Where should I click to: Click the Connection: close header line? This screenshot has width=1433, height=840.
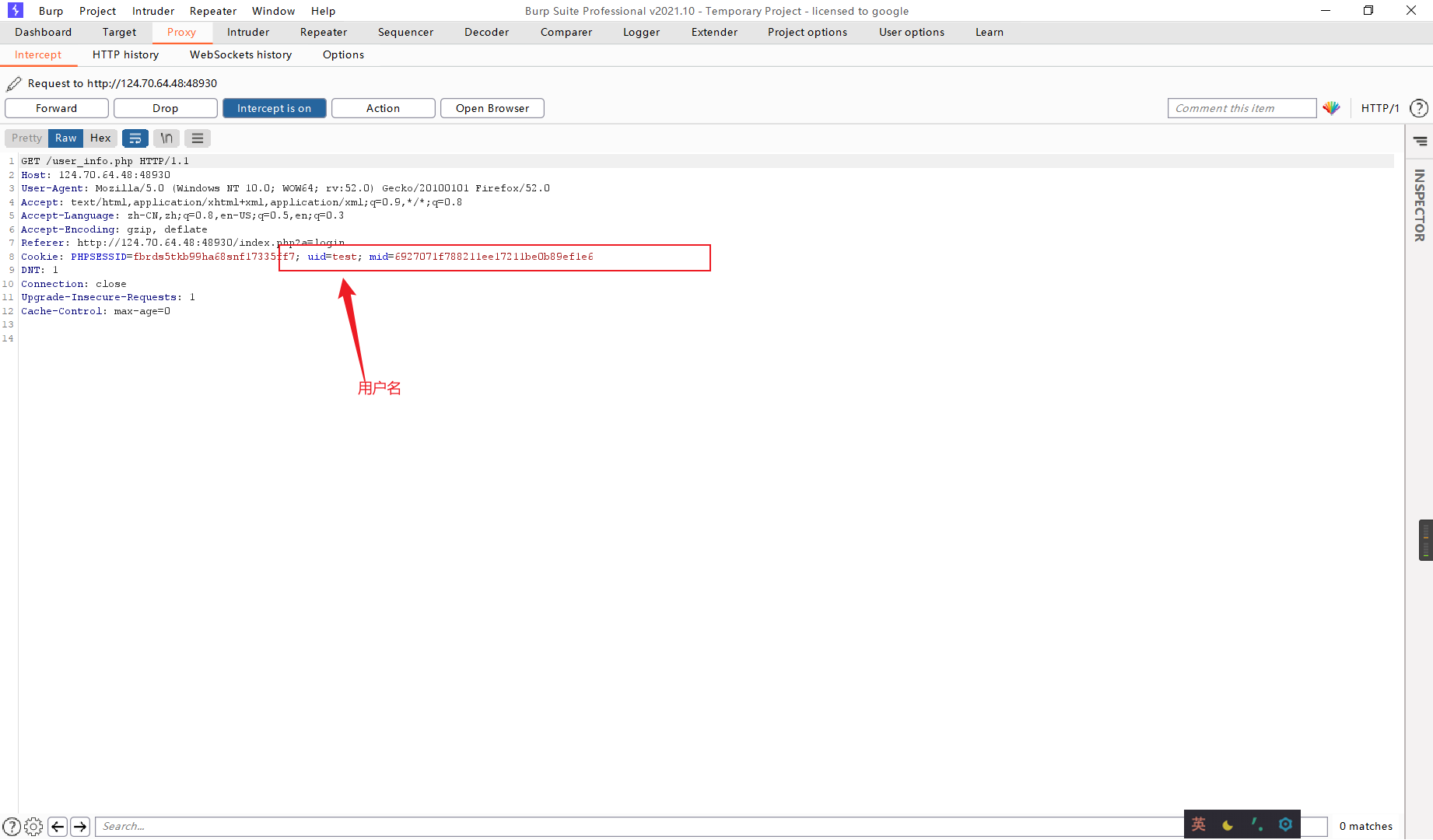click(x=74, y=284)
